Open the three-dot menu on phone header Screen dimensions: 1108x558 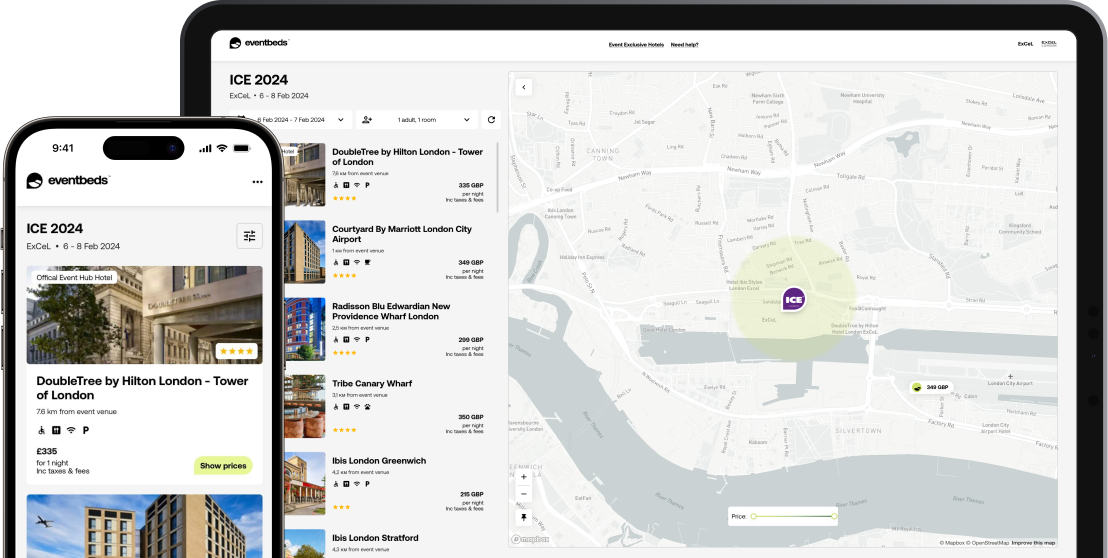(257, 181)
